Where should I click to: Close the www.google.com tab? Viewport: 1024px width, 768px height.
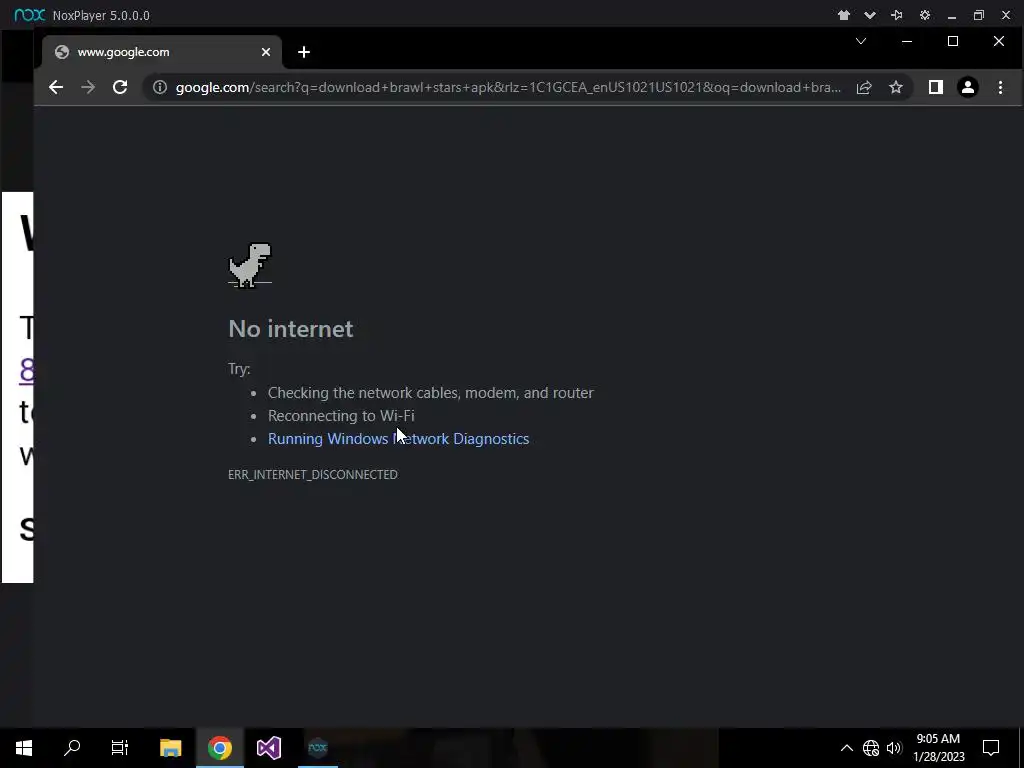point(266,52)
